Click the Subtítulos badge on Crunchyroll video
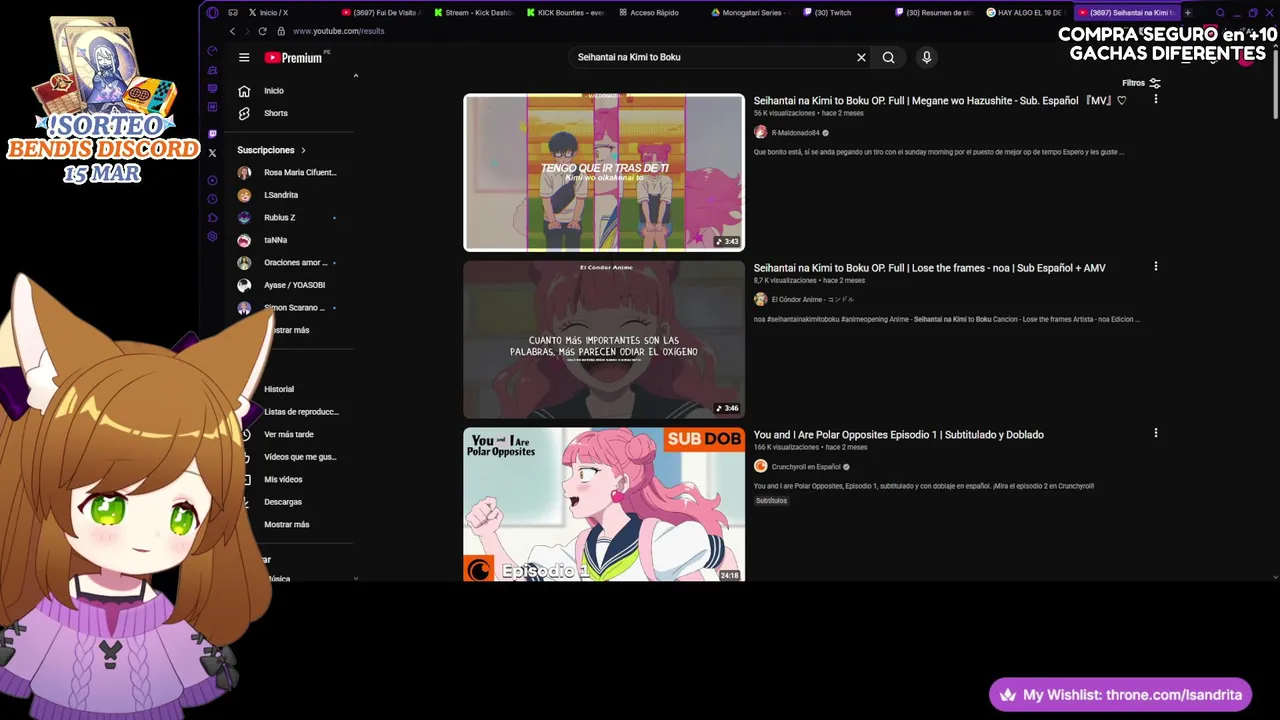This screenshot has height=720, width=1280. (771, 501)
